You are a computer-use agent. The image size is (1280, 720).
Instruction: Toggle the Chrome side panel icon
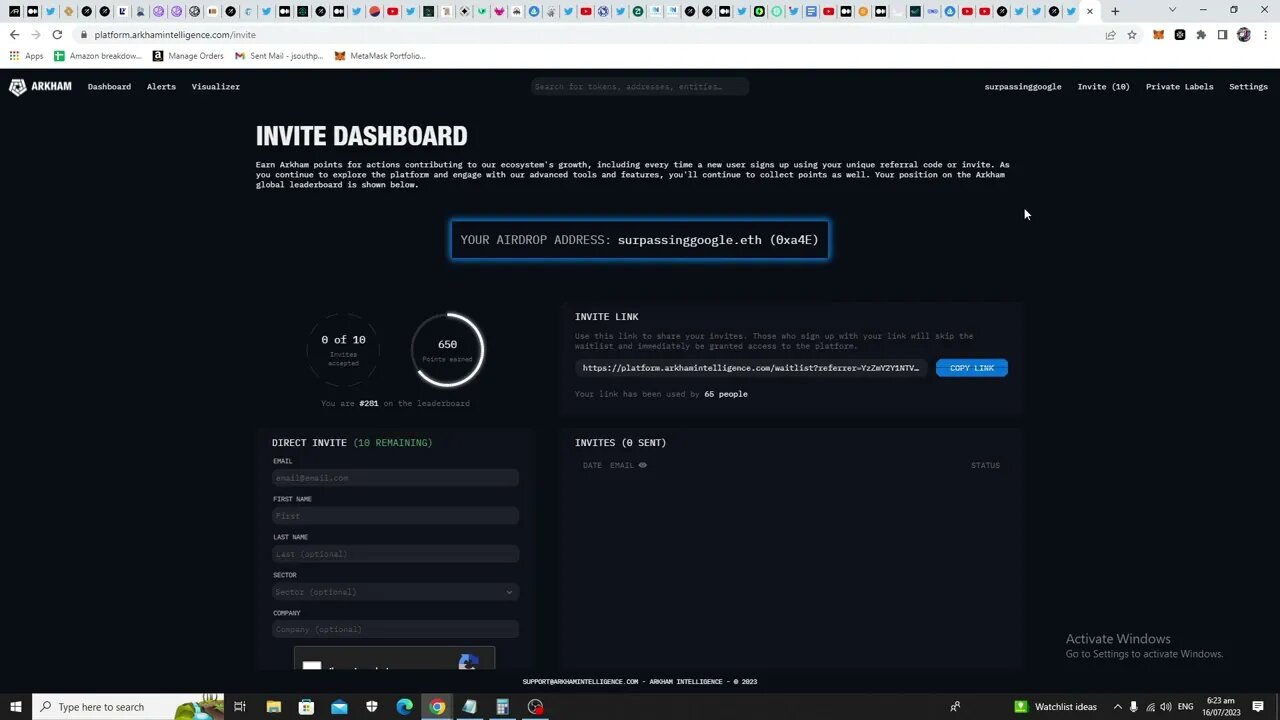point(1222,35)
